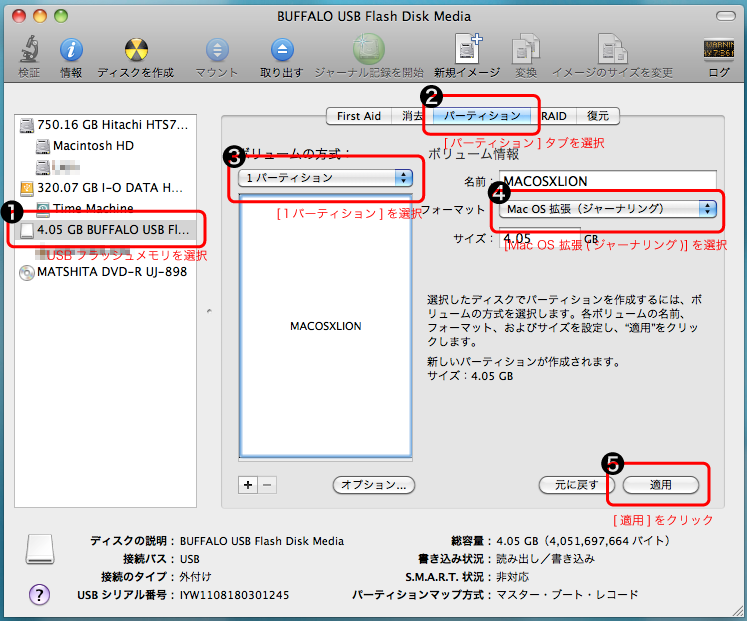747x621 pixels.
Task: Click the Time Machine volume icon
Action: pos(43,209)
